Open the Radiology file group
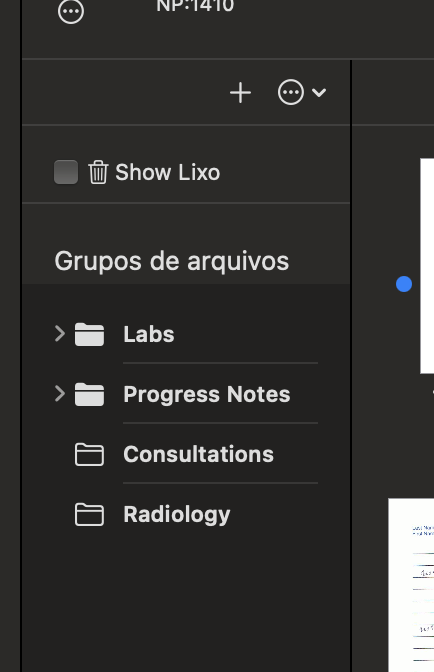Viewport: 434px width, 672px height. click(x=186, y=514)
